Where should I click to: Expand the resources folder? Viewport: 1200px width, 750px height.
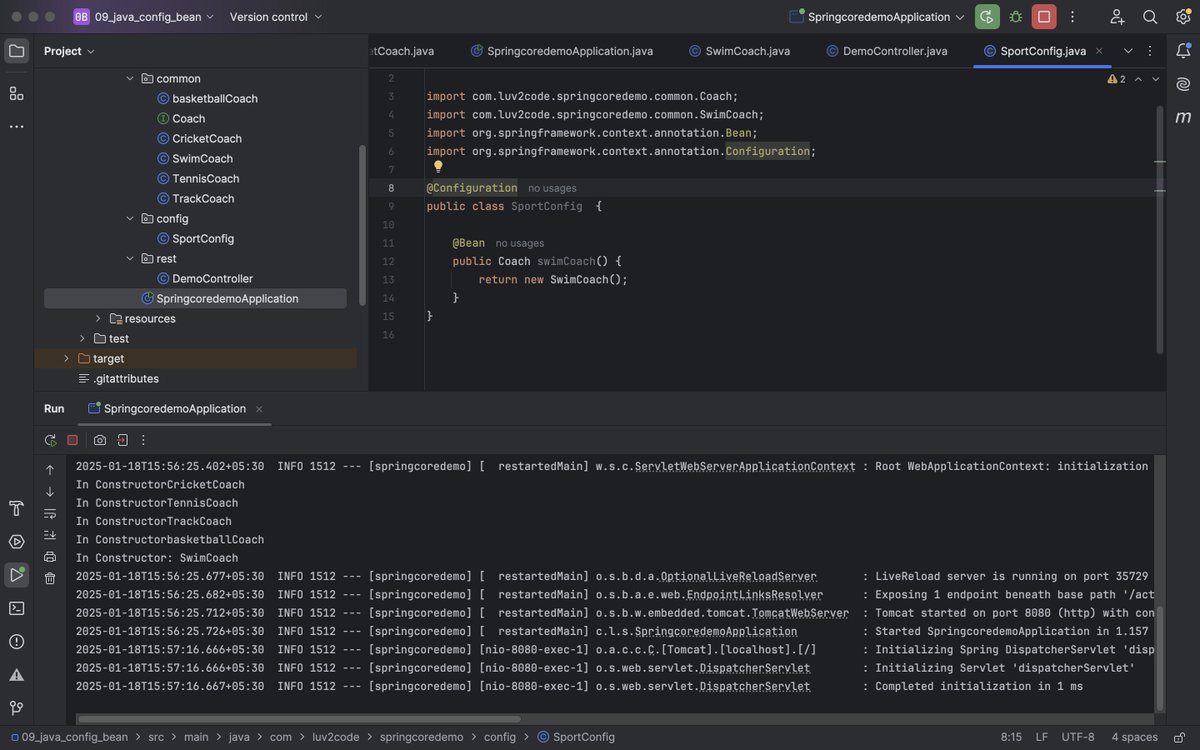click(98, 318)
